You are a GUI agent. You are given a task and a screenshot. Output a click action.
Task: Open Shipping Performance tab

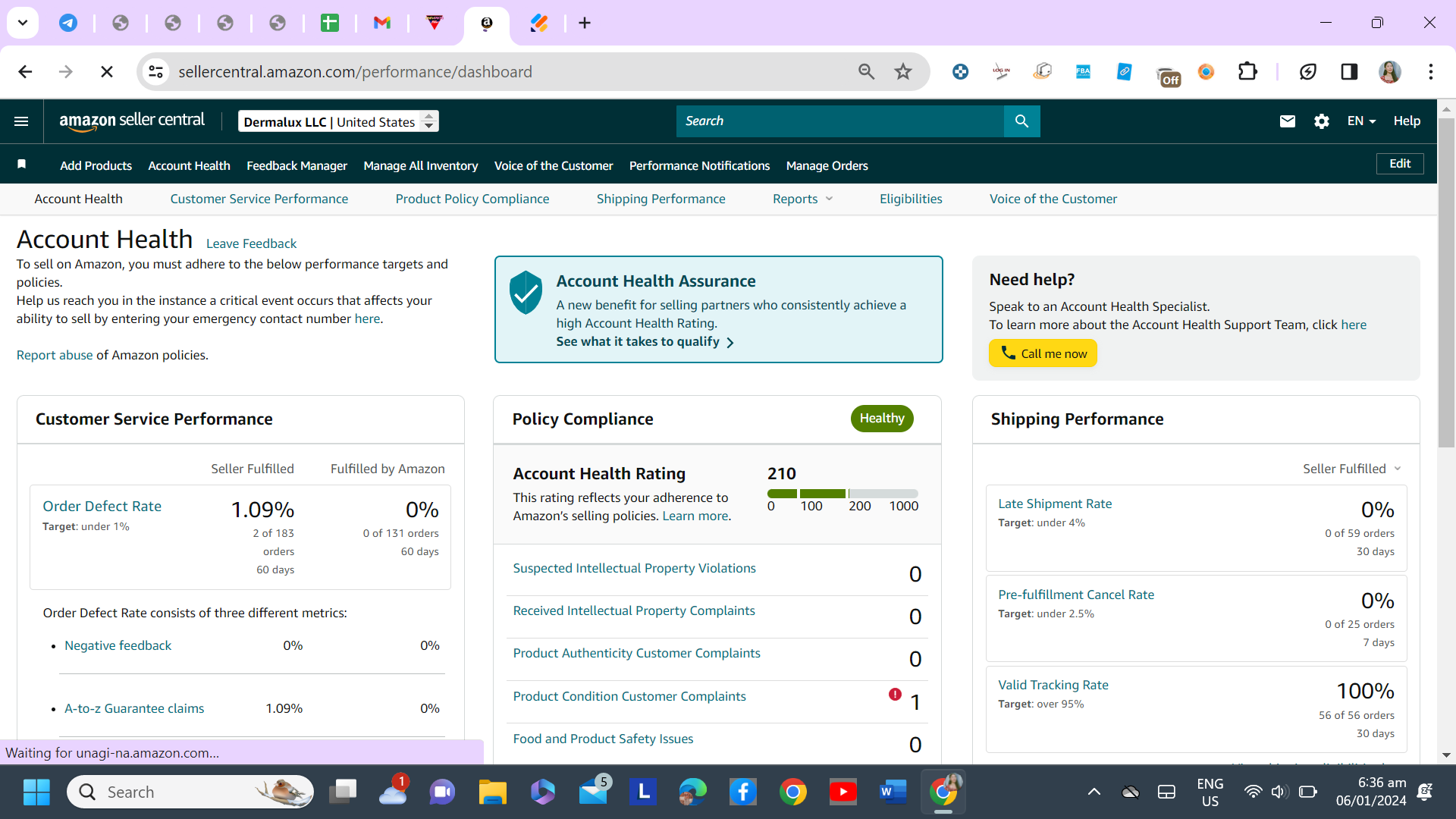pos(661,199)
